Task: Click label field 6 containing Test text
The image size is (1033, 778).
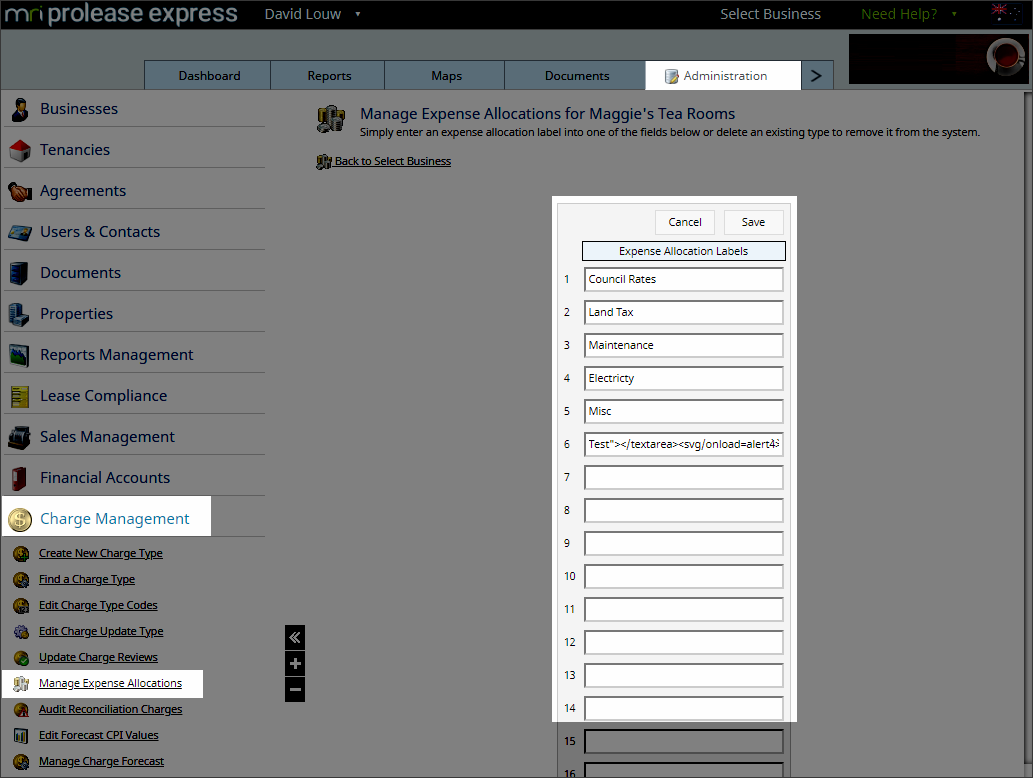Action: 684,444
